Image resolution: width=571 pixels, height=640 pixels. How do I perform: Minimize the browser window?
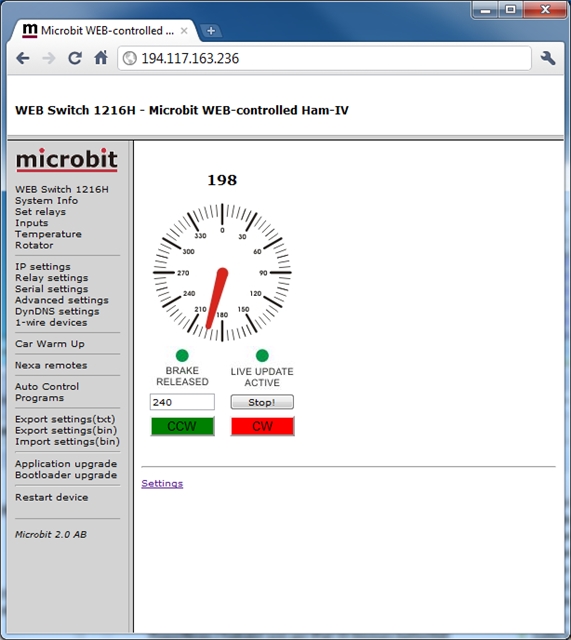tap(485, 10)
